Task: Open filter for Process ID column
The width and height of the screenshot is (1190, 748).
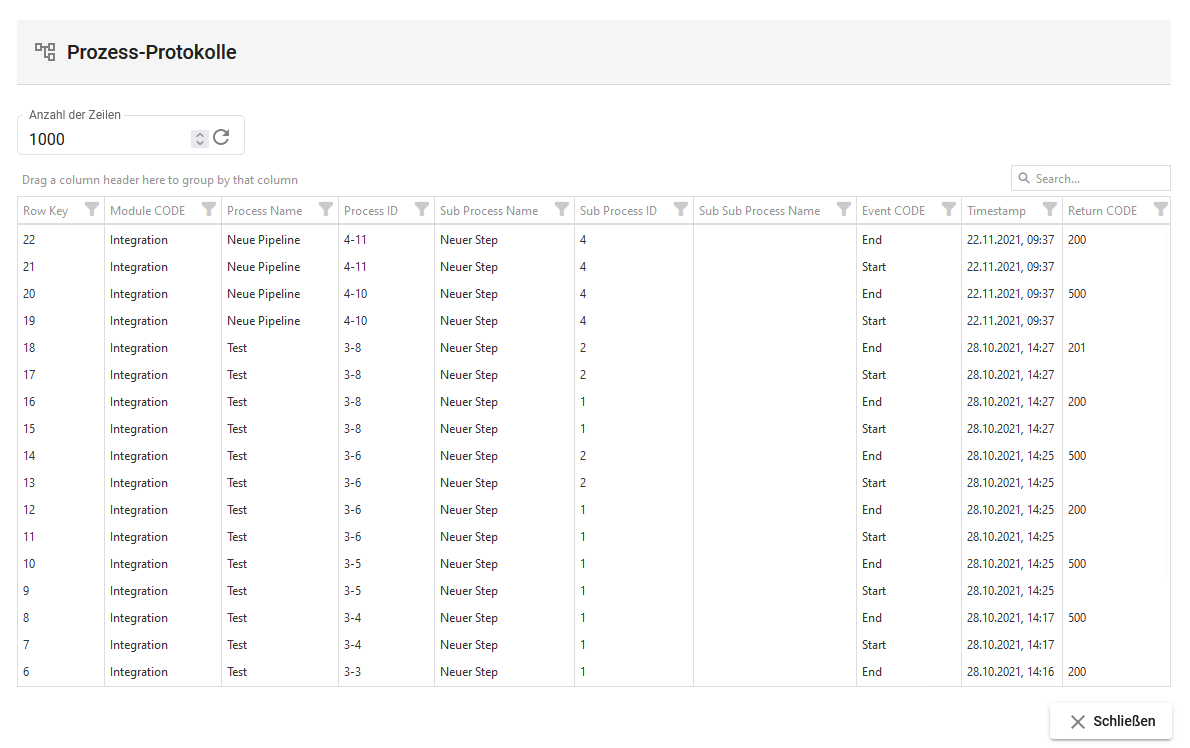Action: pyautogui.click(x=422, y=210)
